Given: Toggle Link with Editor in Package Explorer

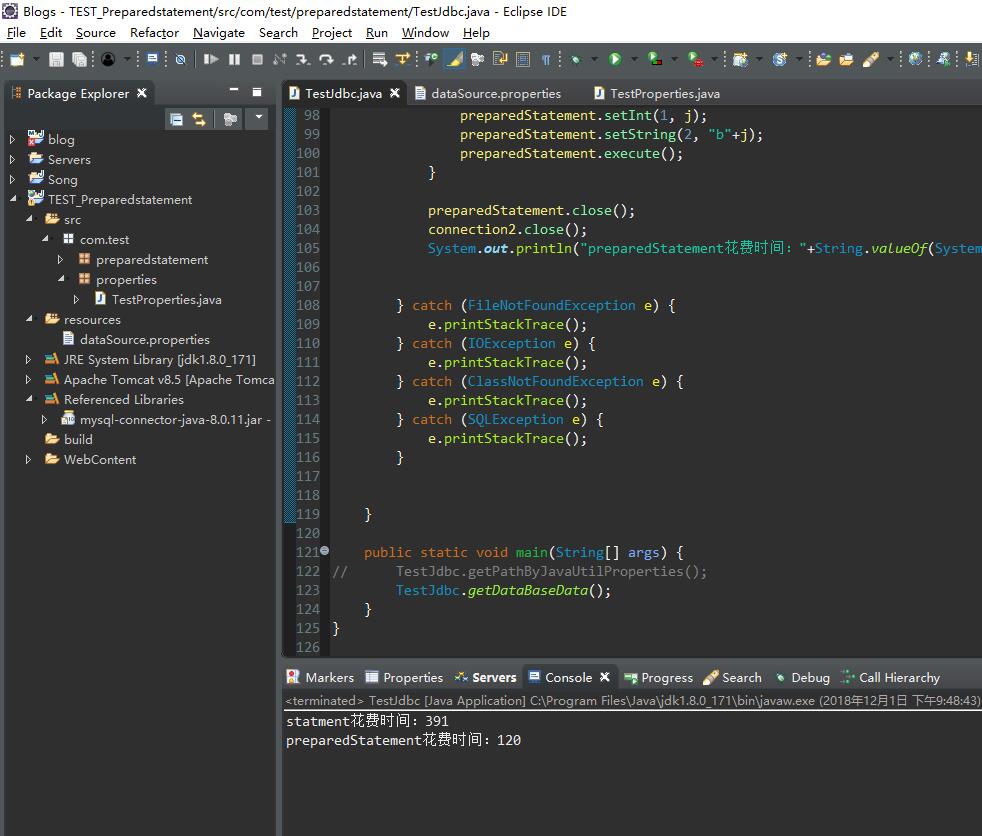Looking at the screenshot, I should tap(199, 119).
